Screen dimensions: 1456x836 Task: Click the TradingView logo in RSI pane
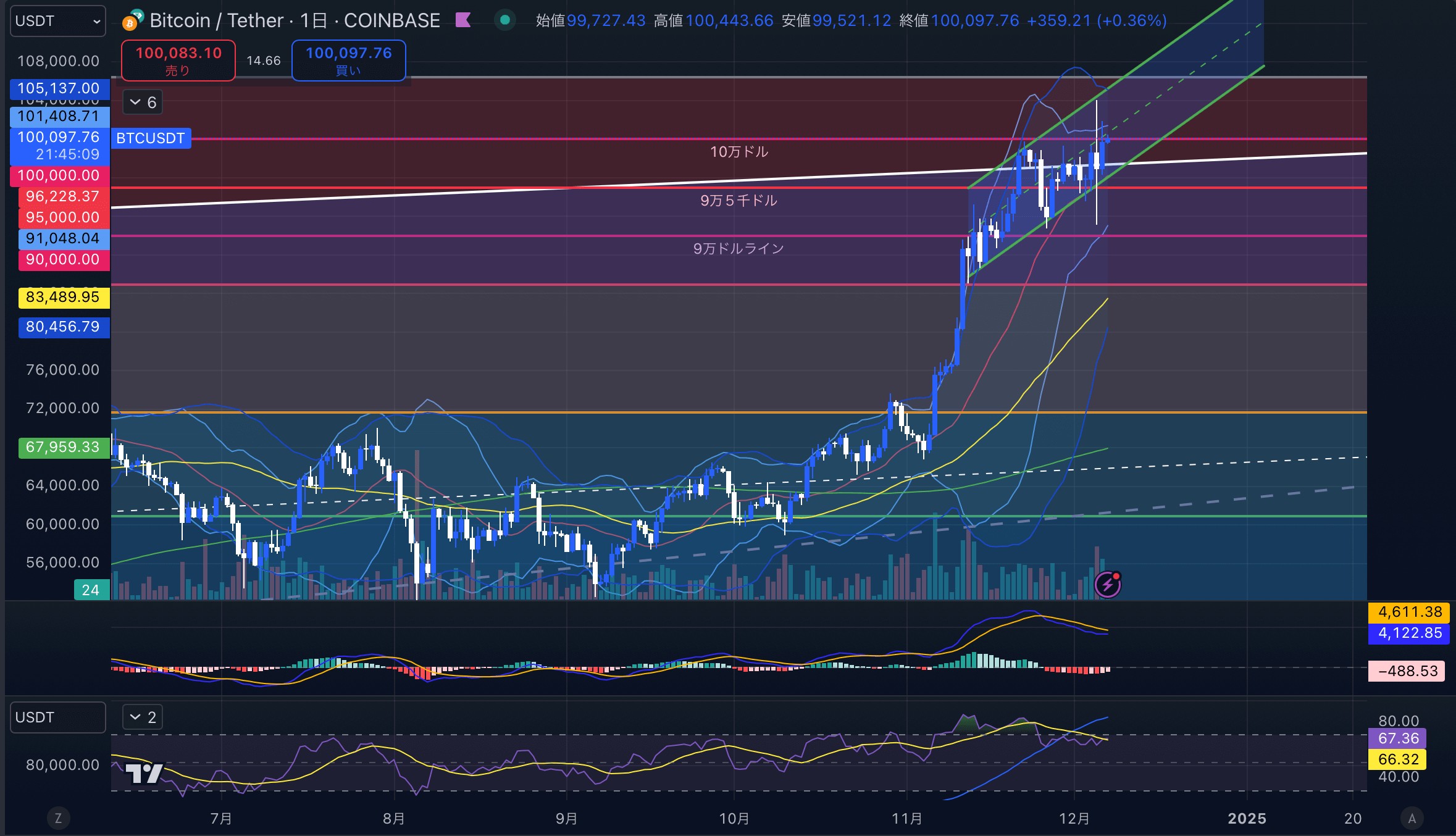[144, 774]
